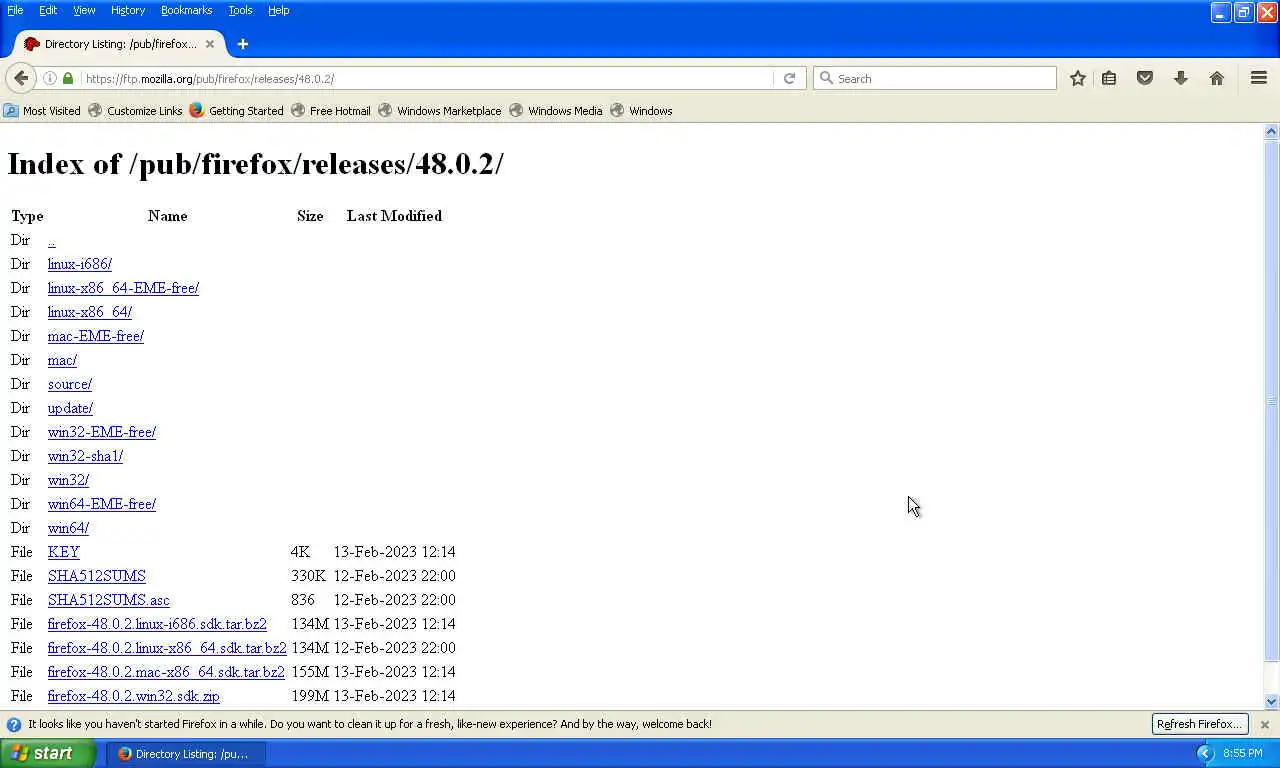The height and width of the screenshot is (768, 1280).
Task: Open the linux-i686/ directory
Action: click(x=79, y=264)
